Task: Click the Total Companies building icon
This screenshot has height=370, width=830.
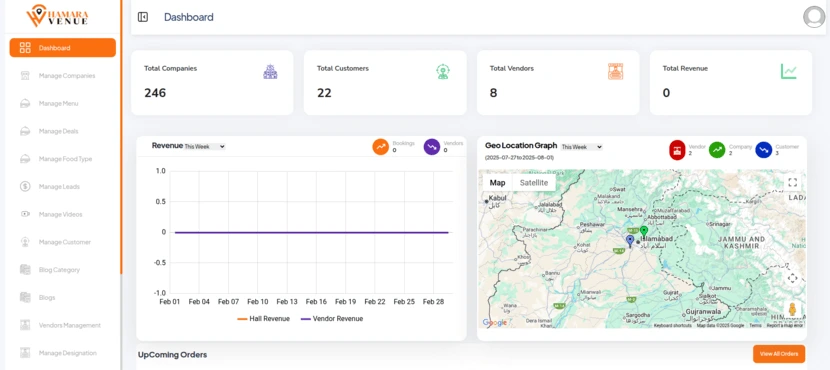Action: [270, 71]
